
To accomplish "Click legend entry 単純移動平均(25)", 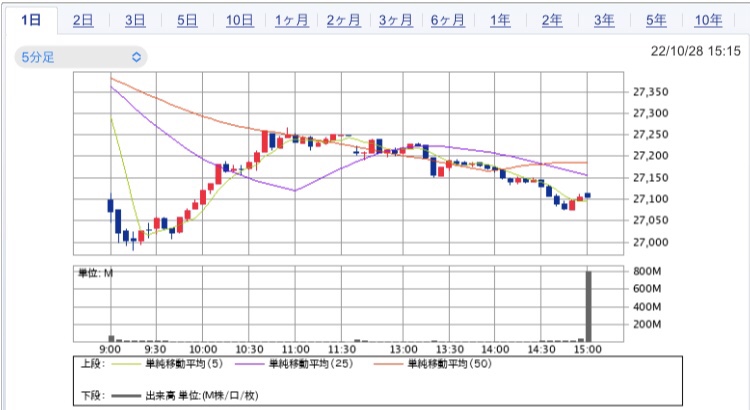I will [311, 364].
